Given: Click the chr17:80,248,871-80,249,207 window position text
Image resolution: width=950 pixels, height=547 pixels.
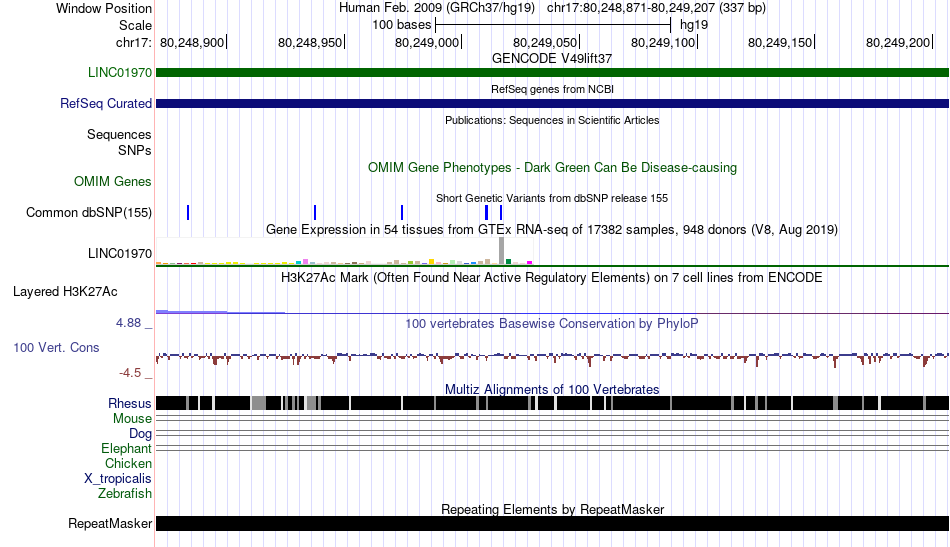Looking at the screenshot, I should pos(656,8).
